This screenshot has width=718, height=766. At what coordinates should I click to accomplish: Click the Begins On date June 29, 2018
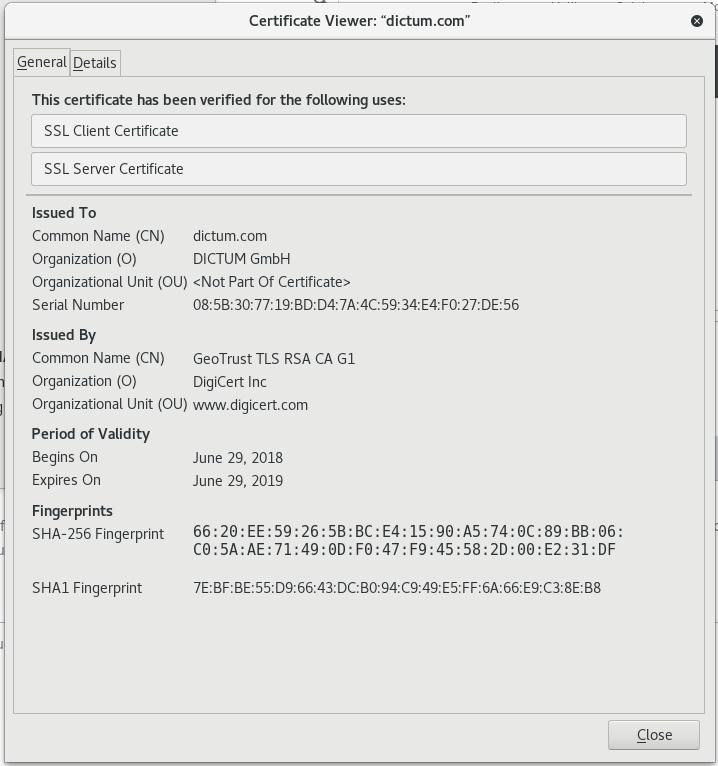[x=238, y=458]
